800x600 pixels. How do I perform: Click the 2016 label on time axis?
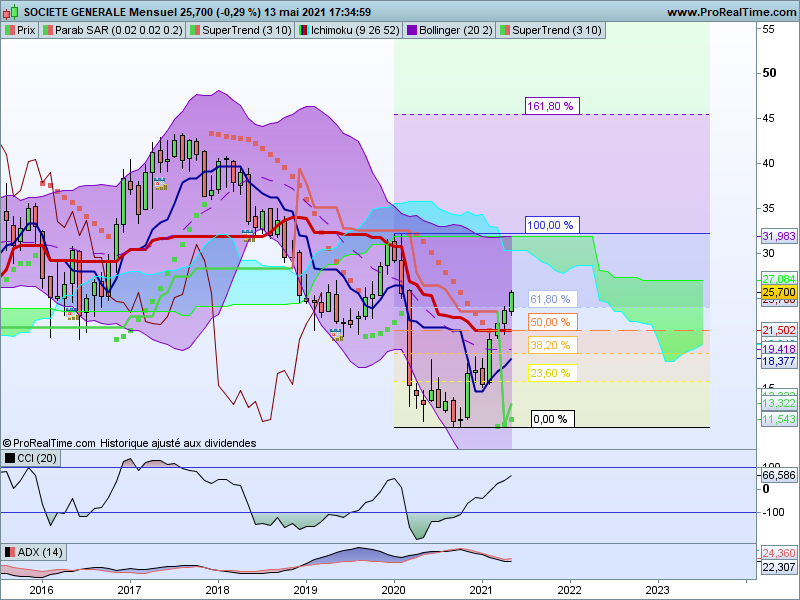(x=41, y=590)
